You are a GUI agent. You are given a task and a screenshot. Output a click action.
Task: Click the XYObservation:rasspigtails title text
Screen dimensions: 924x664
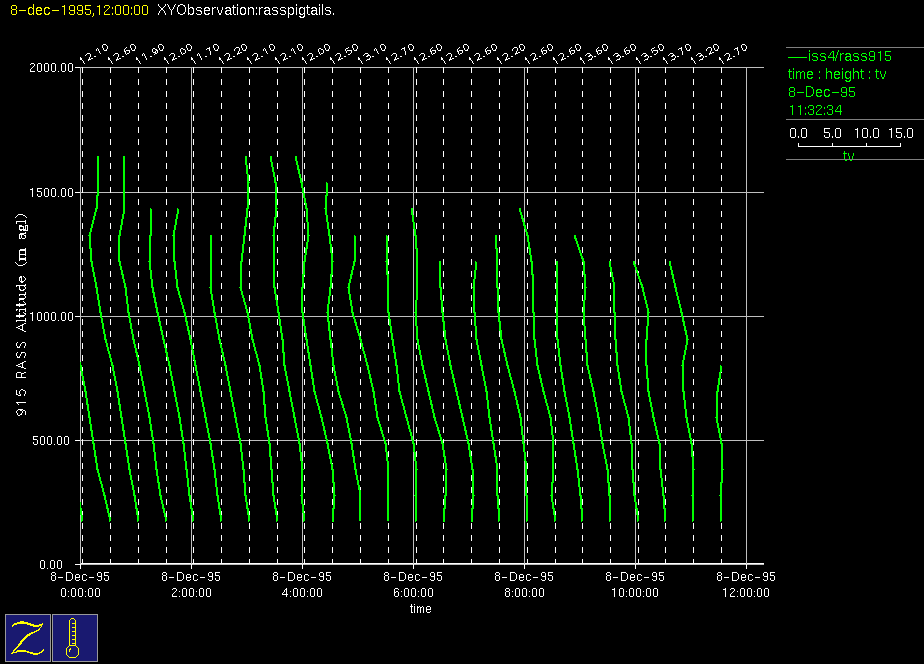click(246, 10)
